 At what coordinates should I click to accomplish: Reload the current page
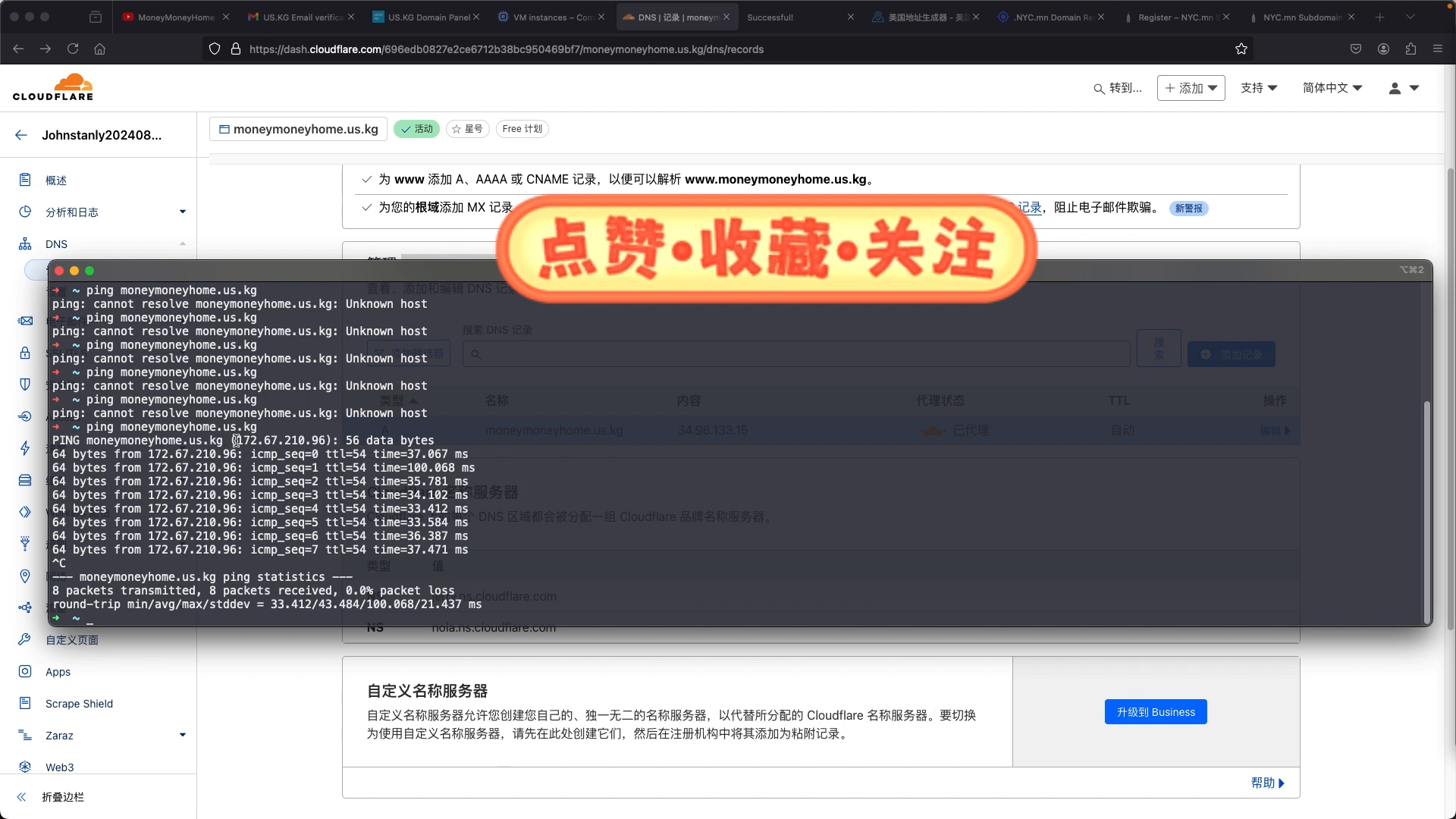click(73, 49)
